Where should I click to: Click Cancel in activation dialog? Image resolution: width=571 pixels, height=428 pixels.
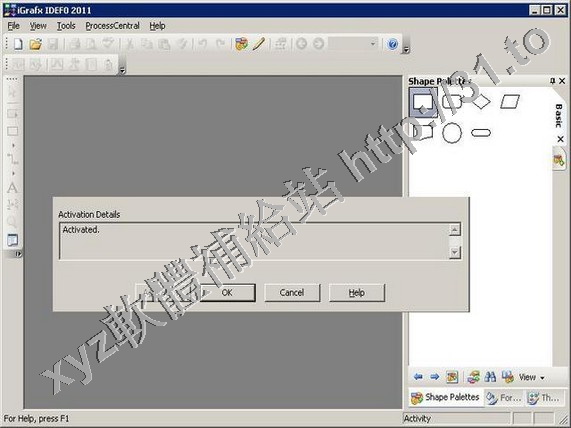pyautogui.click(x=292, y=292)
